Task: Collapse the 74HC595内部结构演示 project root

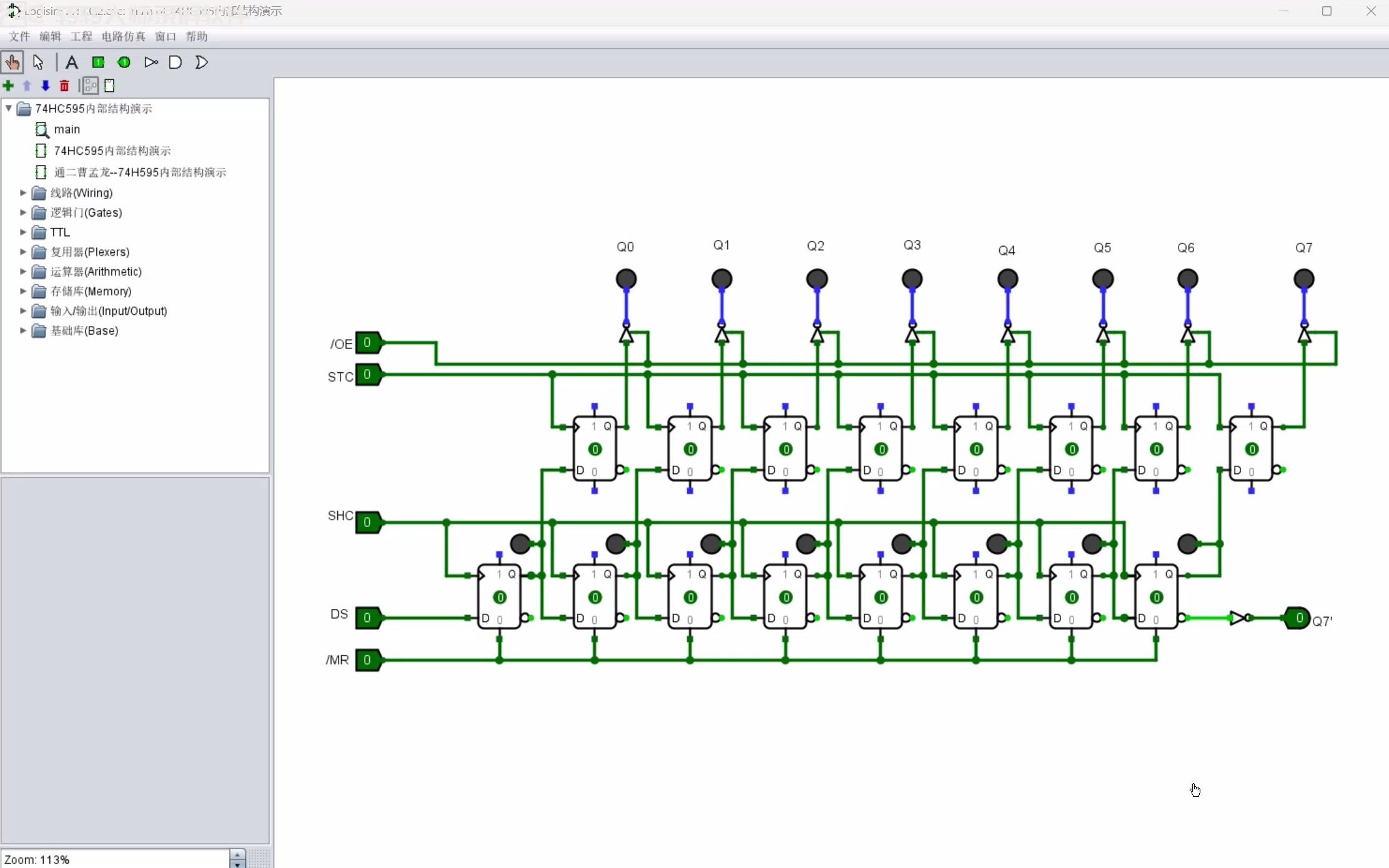Action: 9,108
